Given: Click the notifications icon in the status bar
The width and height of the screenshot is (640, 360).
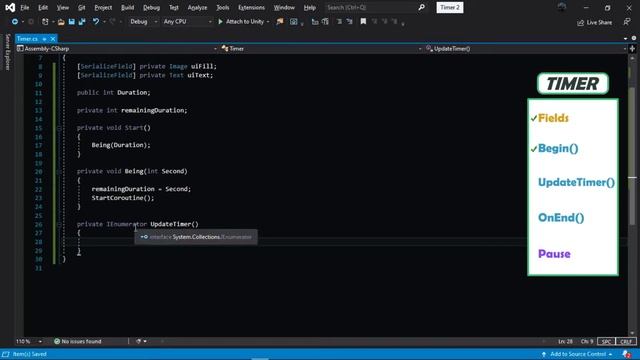Looking at the screenshot, I should 627,354.
